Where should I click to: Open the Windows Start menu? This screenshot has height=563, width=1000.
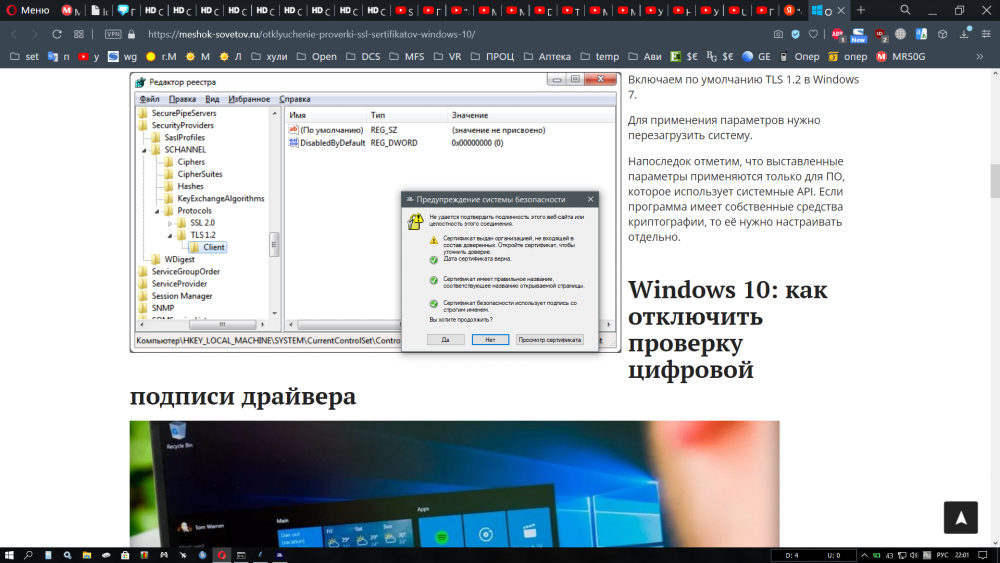click(9, 555)
